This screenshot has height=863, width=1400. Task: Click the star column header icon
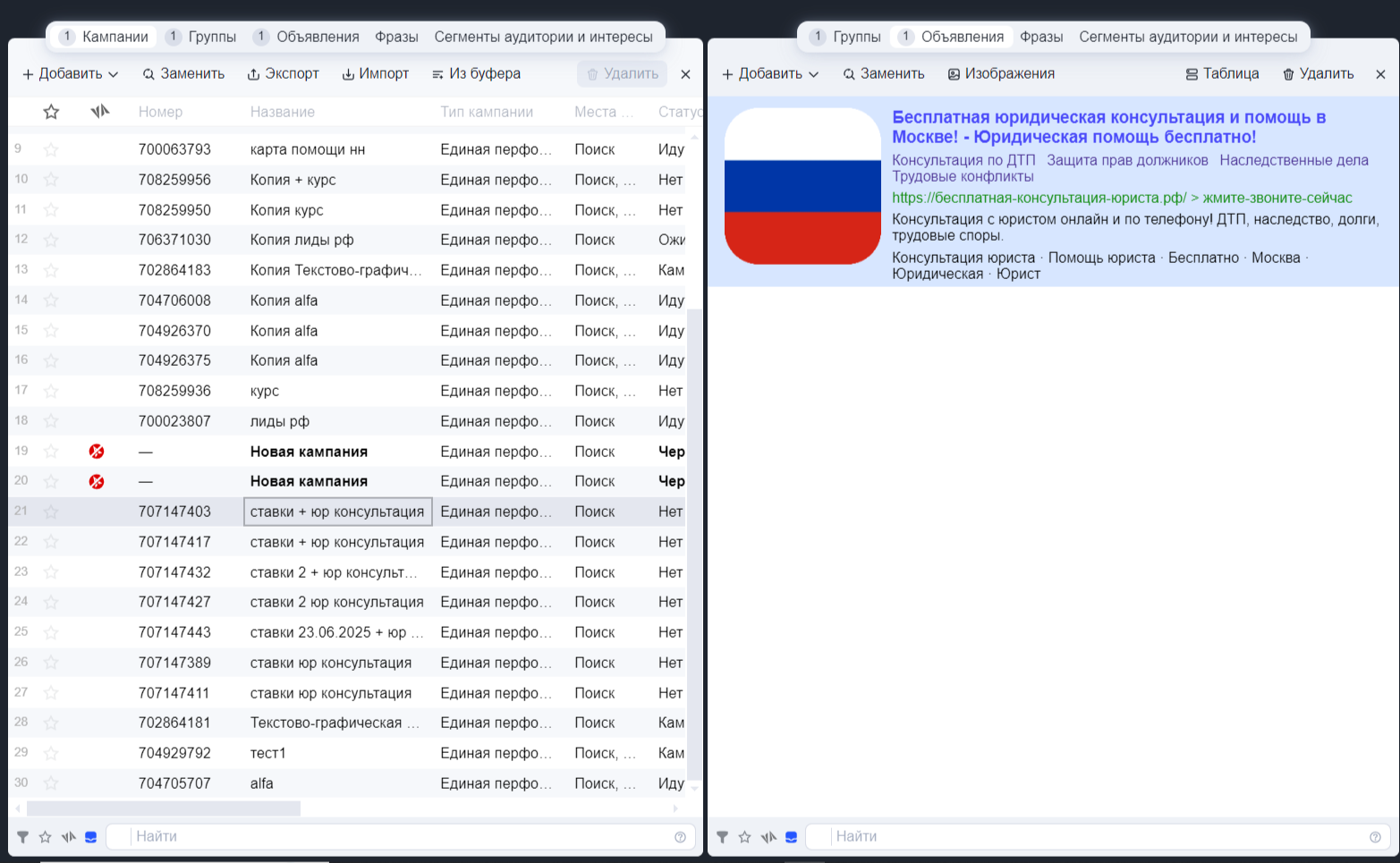(x=51, y=112)
